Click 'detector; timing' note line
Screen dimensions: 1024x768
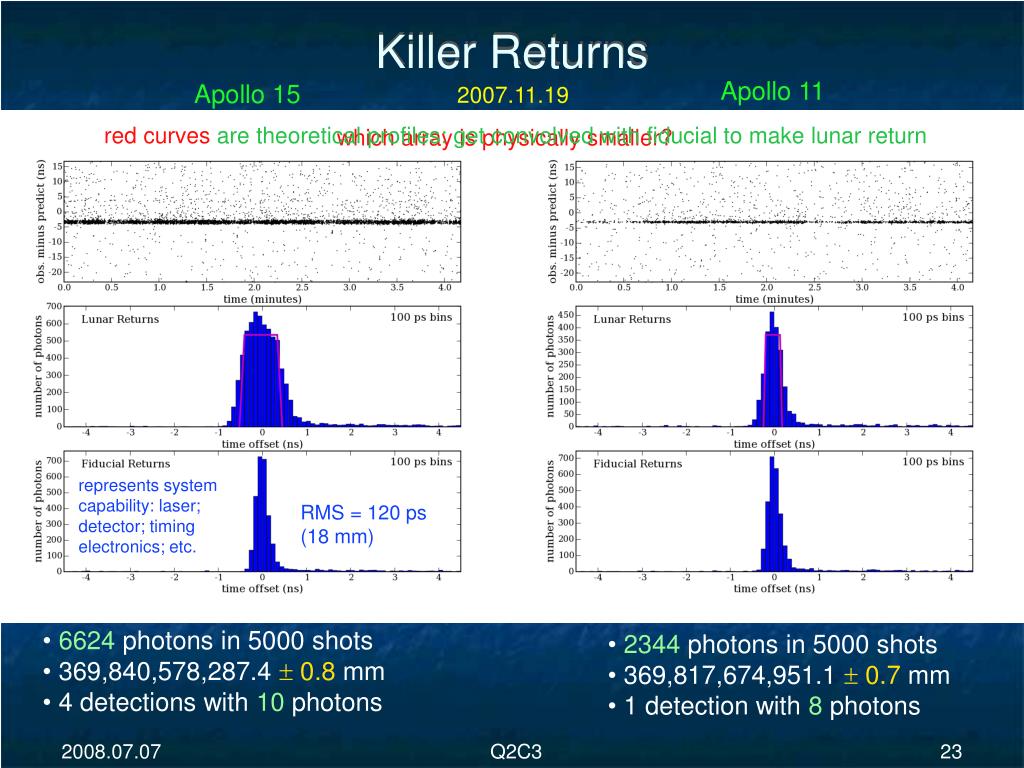click(136, 526)
